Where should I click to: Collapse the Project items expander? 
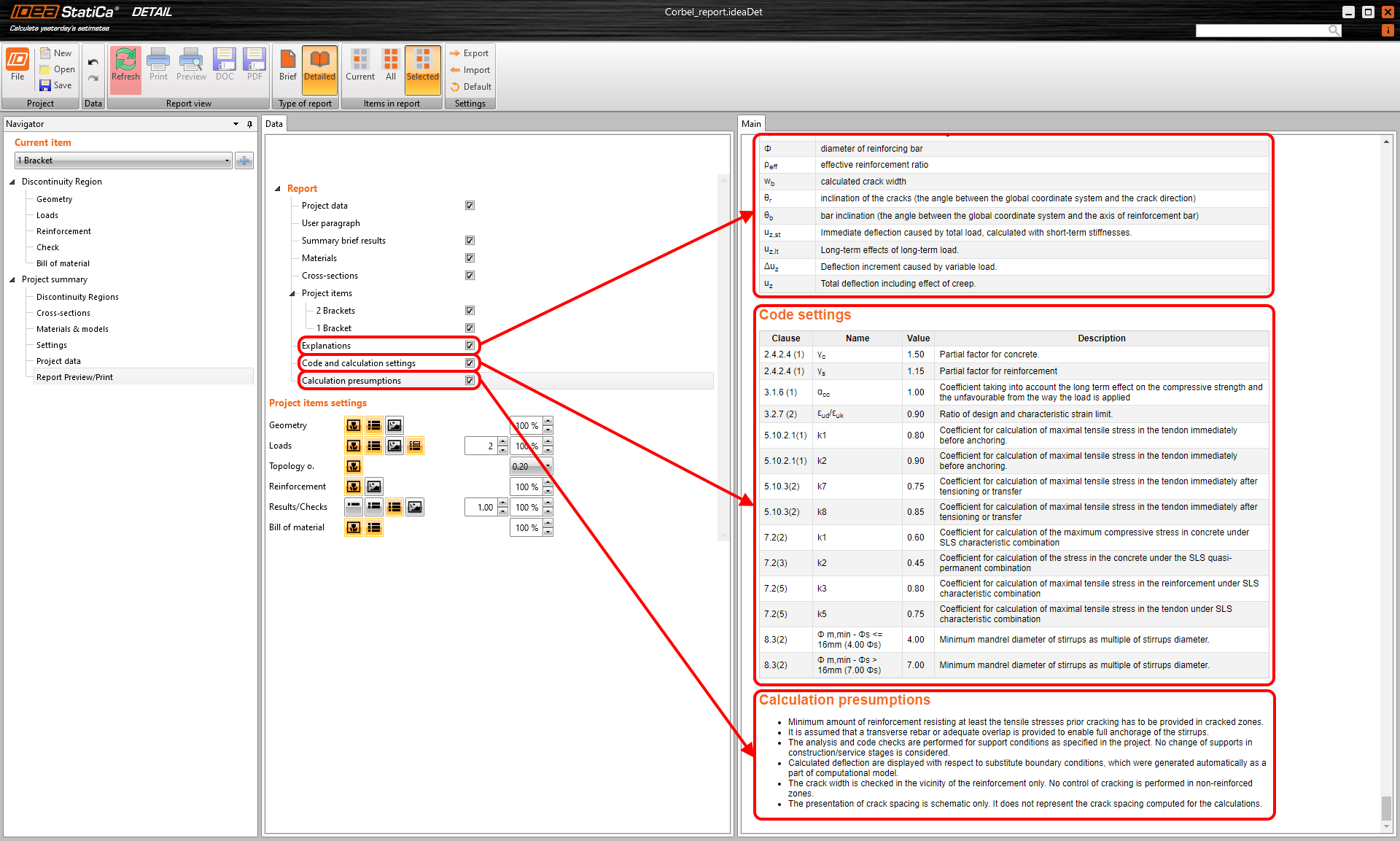coord(292,293)
